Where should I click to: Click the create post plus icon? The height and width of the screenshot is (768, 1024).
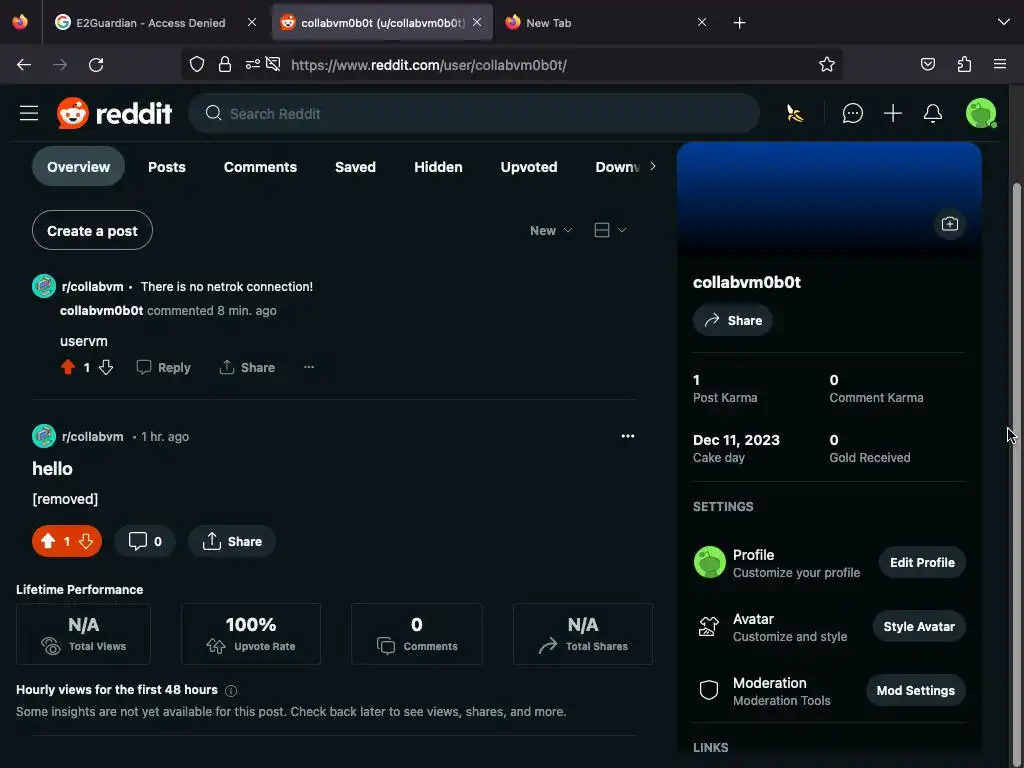(x=893, y=114)
